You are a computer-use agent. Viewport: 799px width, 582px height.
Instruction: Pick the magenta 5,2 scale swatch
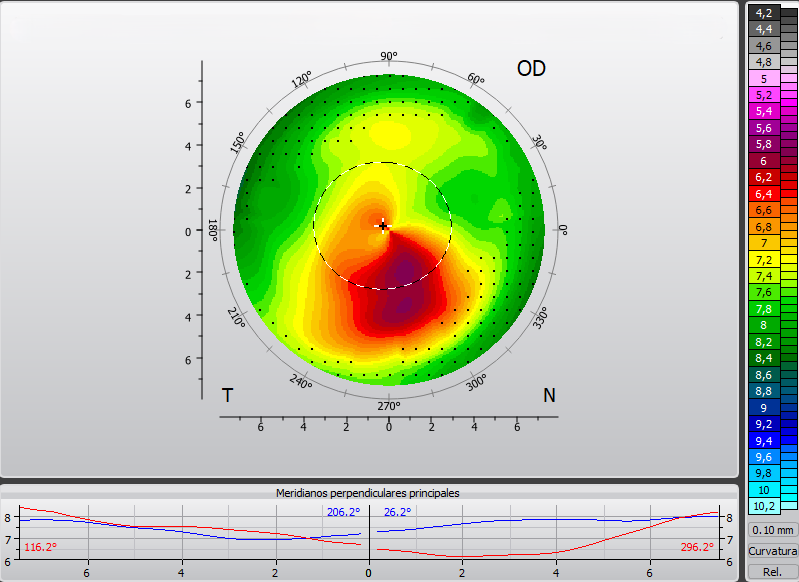click(764, 95)
